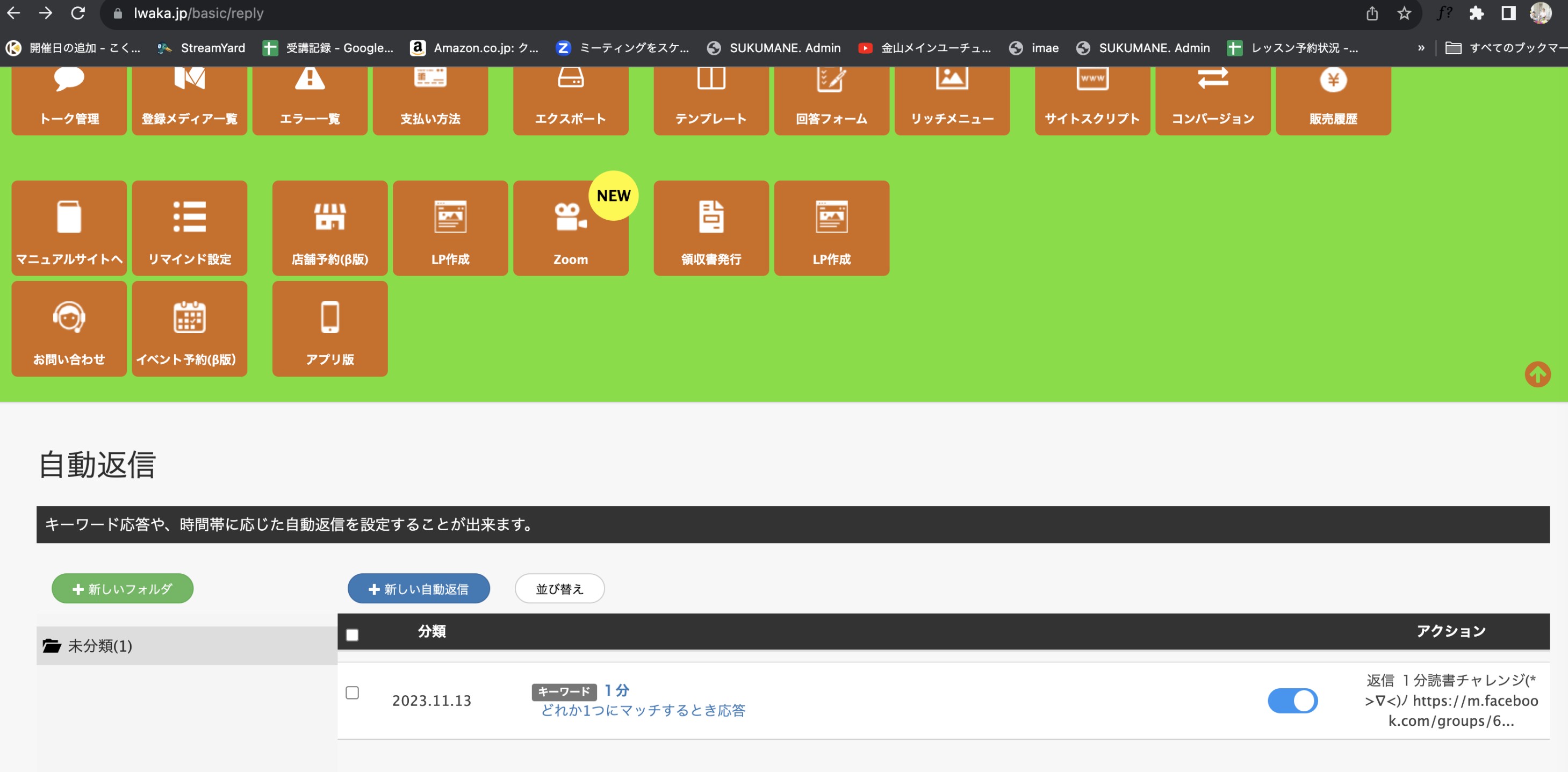Open the browser side panel icon

(1508, 13)
